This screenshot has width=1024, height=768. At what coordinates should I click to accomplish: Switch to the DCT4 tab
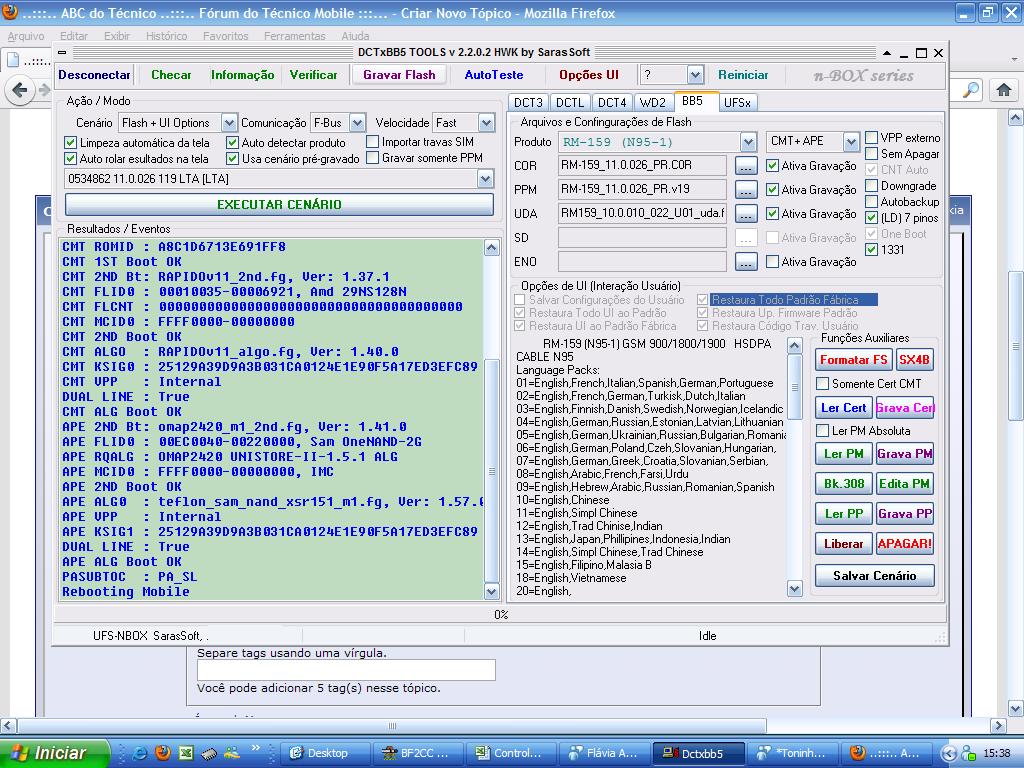(x=612, y=103)
